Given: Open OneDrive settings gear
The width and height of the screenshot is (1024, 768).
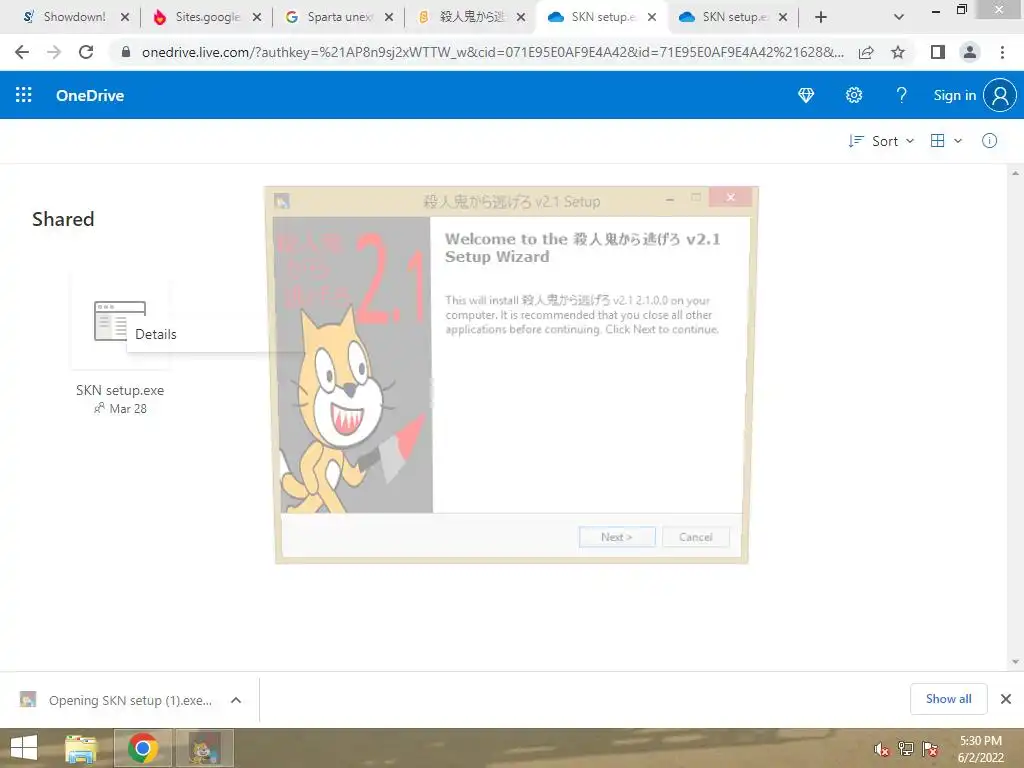Looking at the screenshot, I should [854, 95].
